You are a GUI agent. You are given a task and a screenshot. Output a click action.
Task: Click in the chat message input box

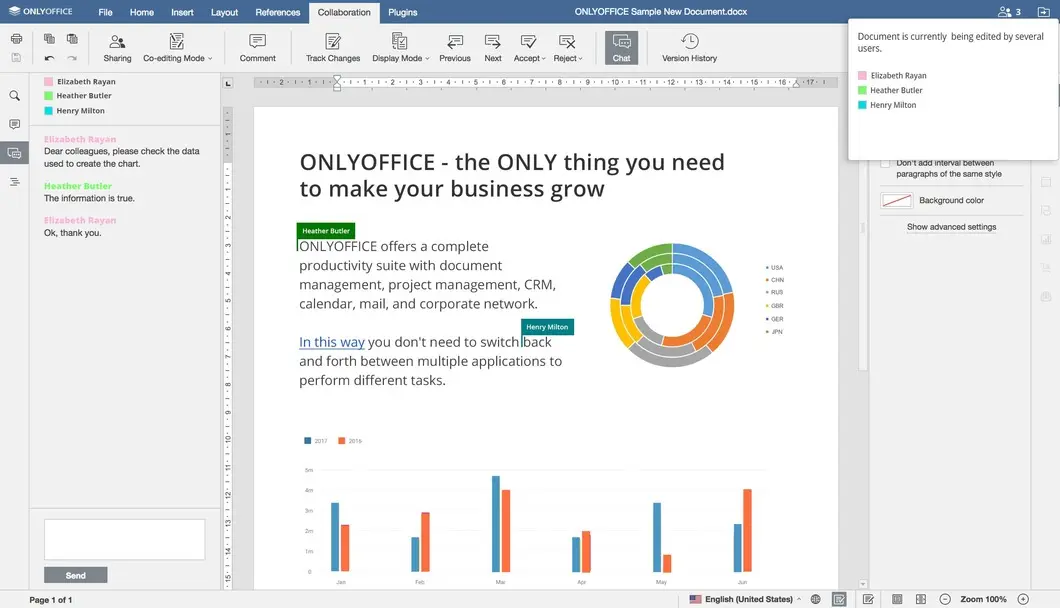click(124, 539)
